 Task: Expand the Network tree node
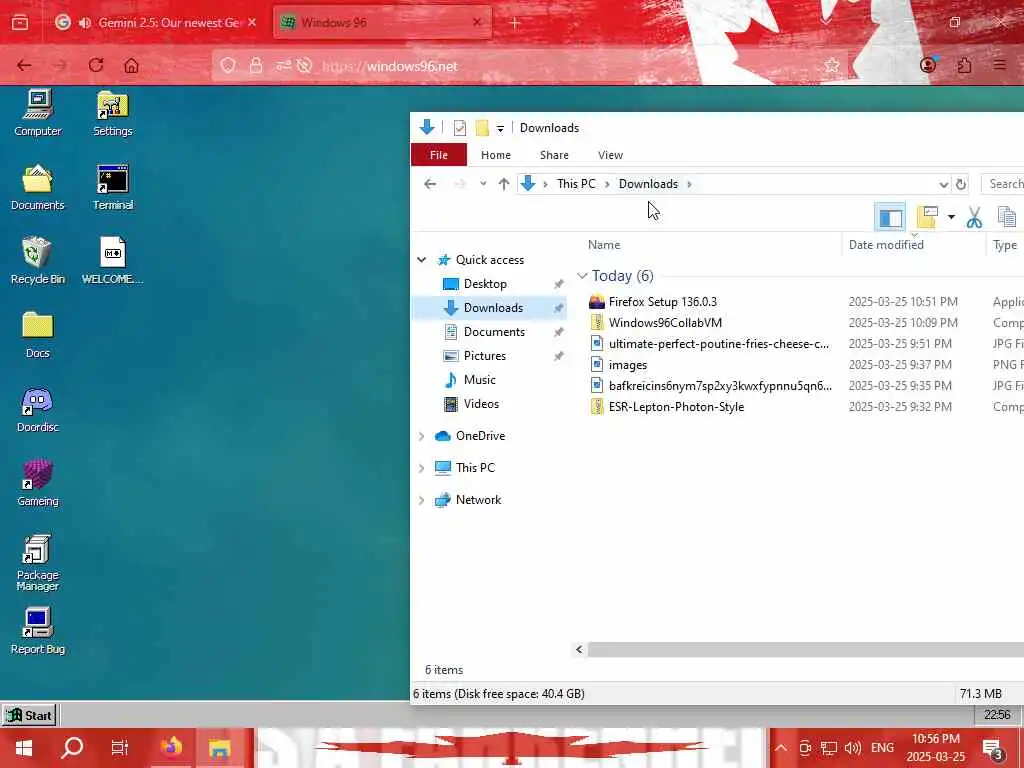tap(422, 500)
